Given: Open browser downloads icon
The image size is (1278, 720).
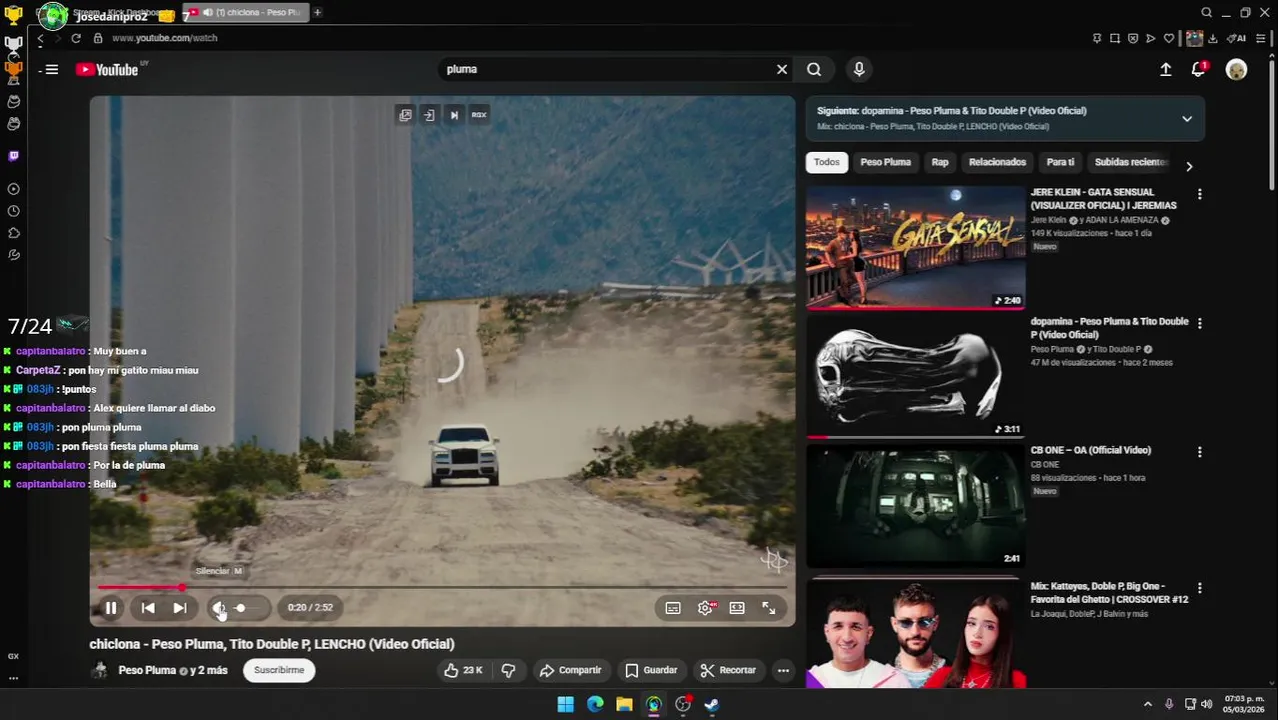Looking at the screenshot, I should click(x=1213, y=38).
